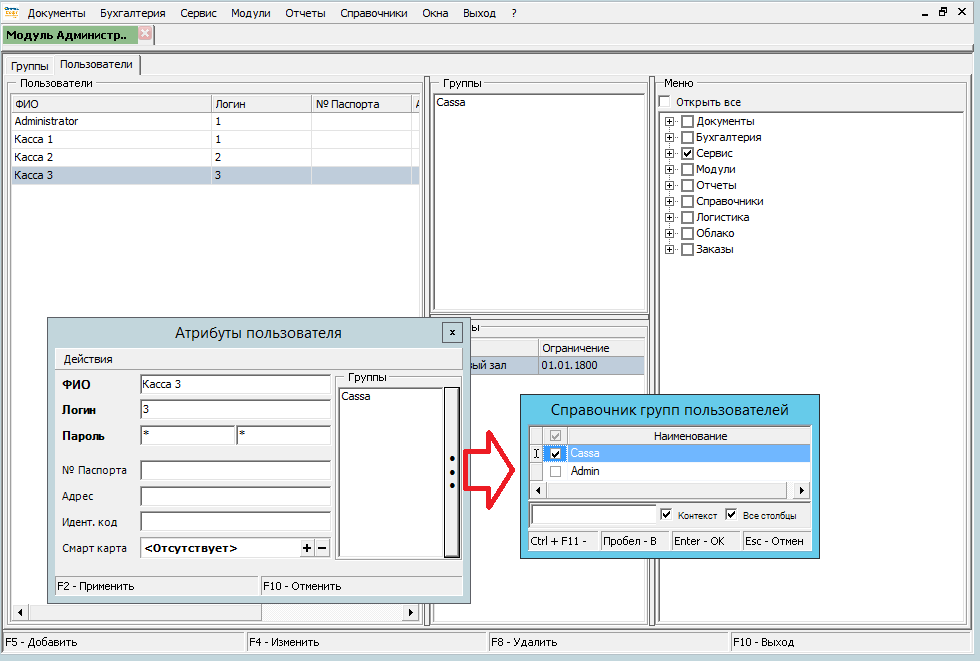Image resolution: width=980 pixels, height=661 pixels.
Task: Close the Атрибуты пользователя dialog
Action: [452, 332]
